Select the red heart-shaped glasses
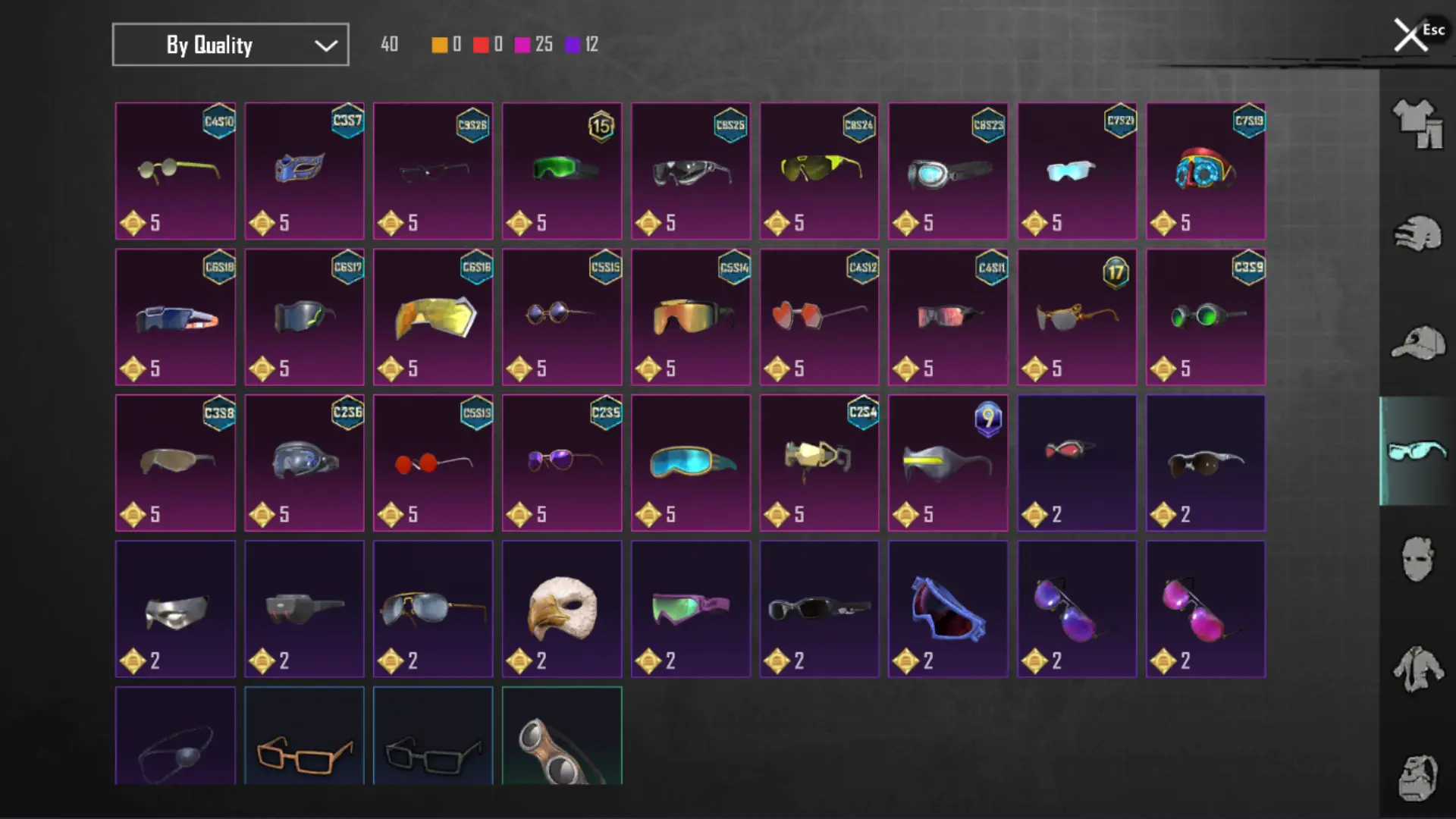This screenshot has height=819, width=1456. 819,317
